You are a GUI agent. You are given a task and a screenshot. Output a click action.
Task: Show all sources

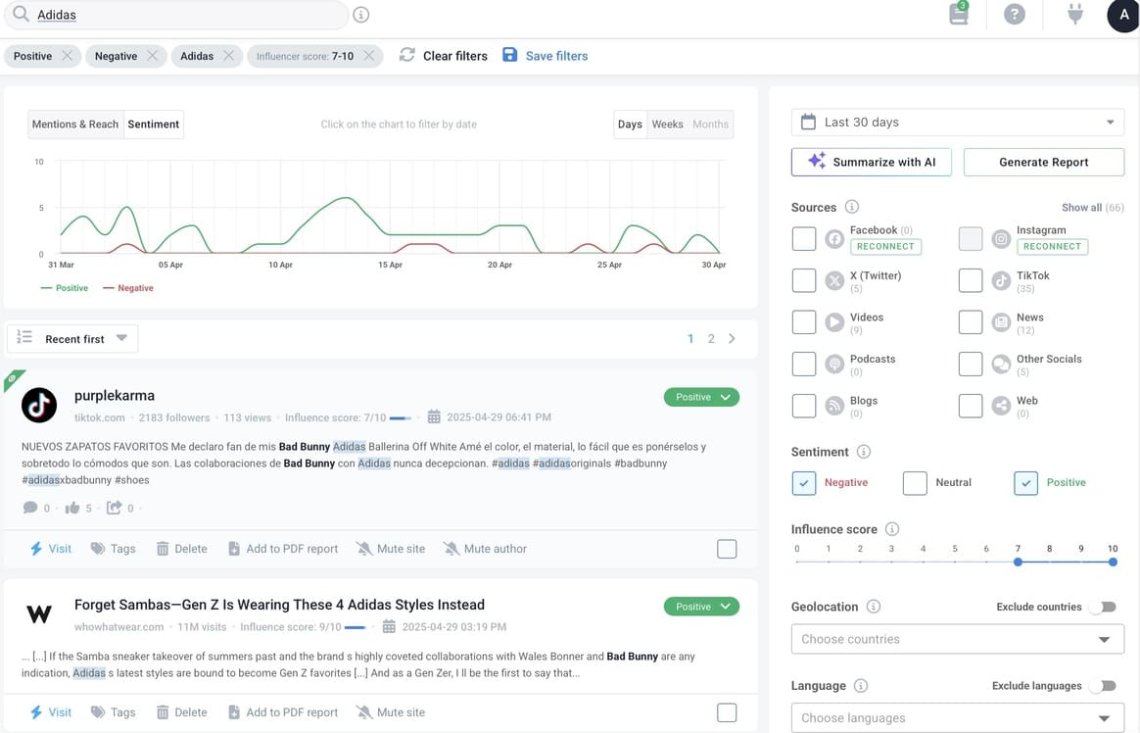pos(1092,208)
